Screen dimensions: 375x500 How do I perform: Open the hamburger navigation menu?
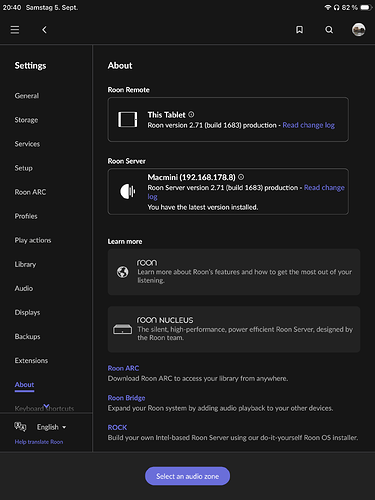pyautogui.click(x=15, y=30)
